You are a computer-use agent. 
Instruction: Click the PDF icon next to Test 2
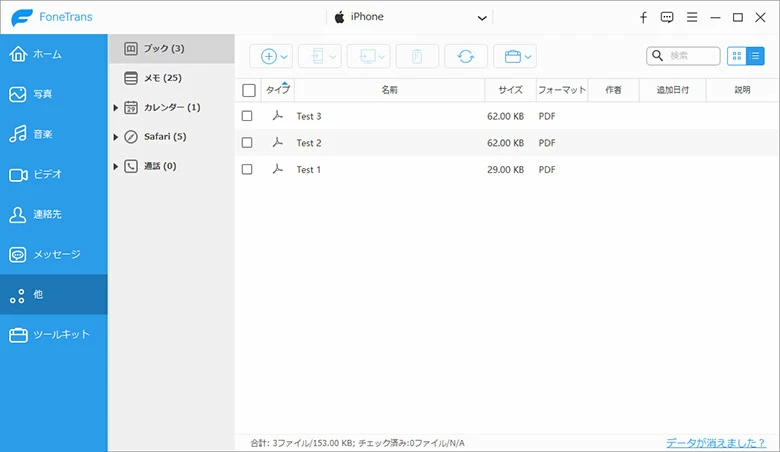[278, 143]
